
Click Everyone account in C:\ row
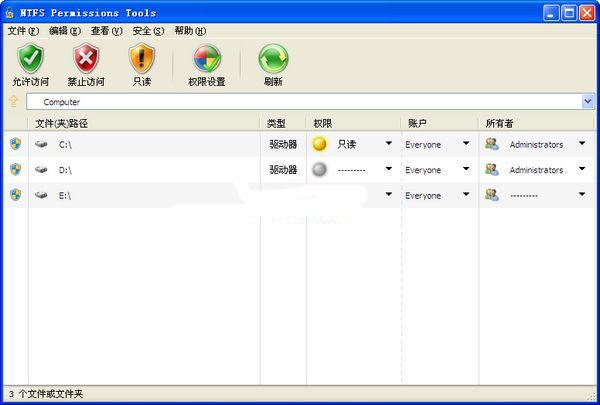[423, 145]
